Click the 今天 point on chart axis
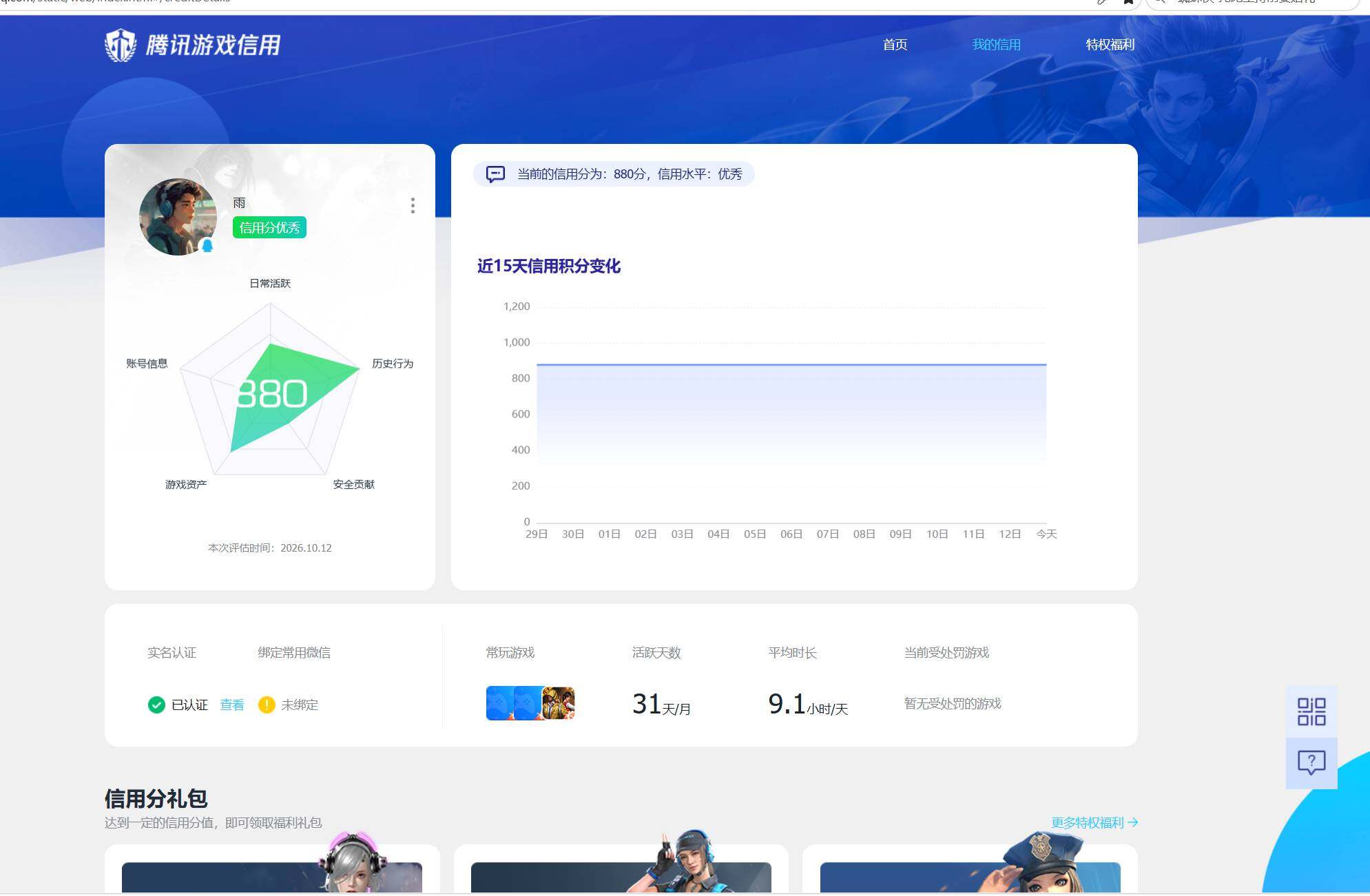1370x896 pixels. pyautogui.click(x=1046, y=534)
